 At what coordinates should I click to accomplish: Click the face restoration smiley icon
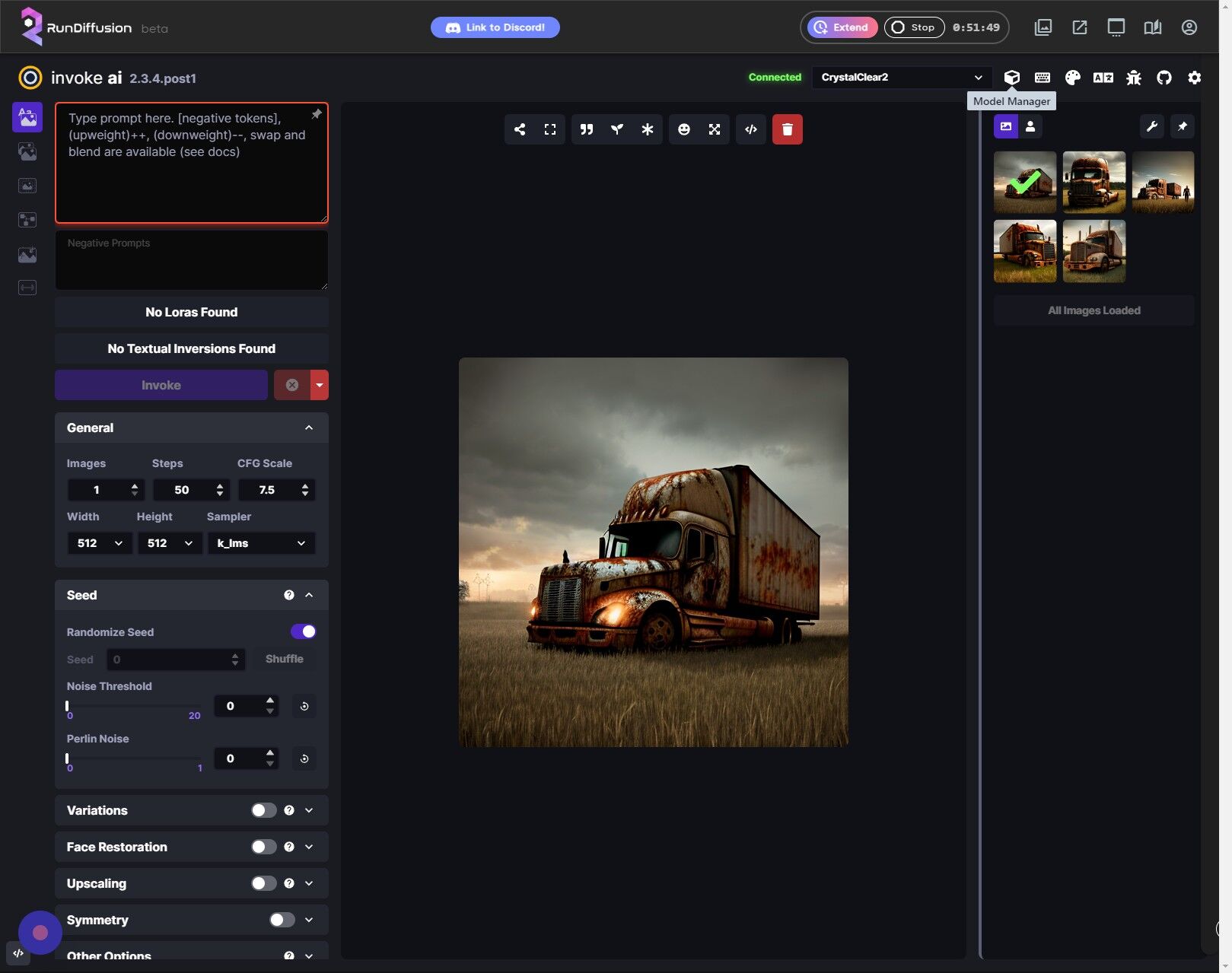pyautogui.click(x=684, y=129)
